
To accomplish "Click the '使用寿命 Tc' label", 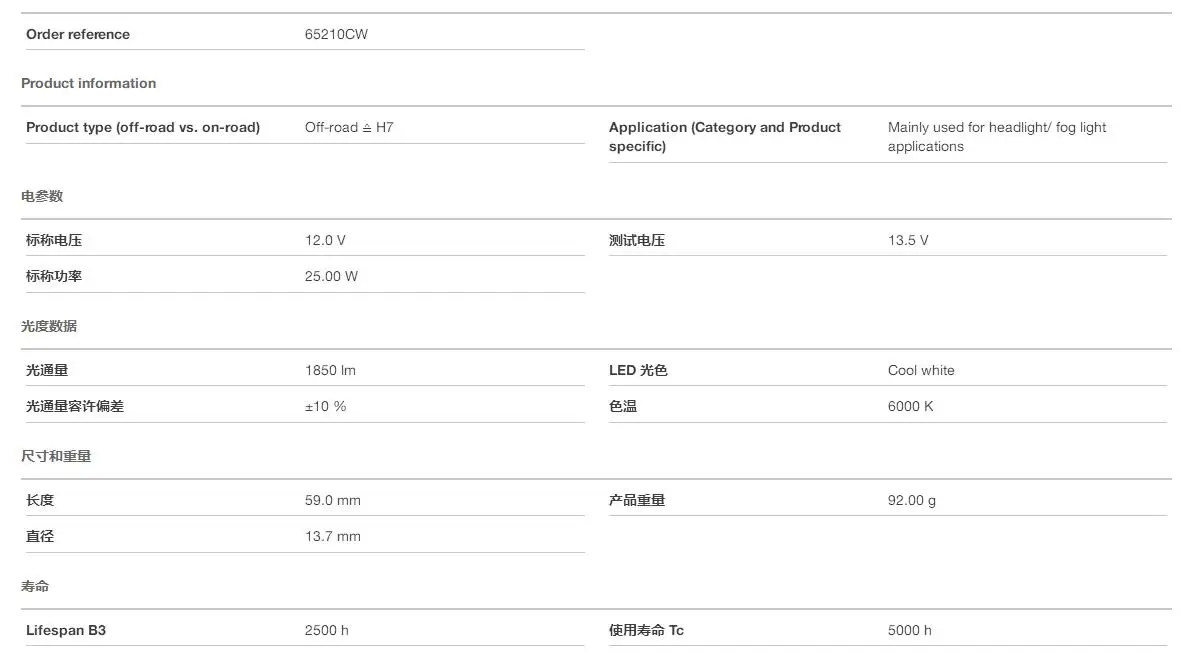I will (646, 630).
